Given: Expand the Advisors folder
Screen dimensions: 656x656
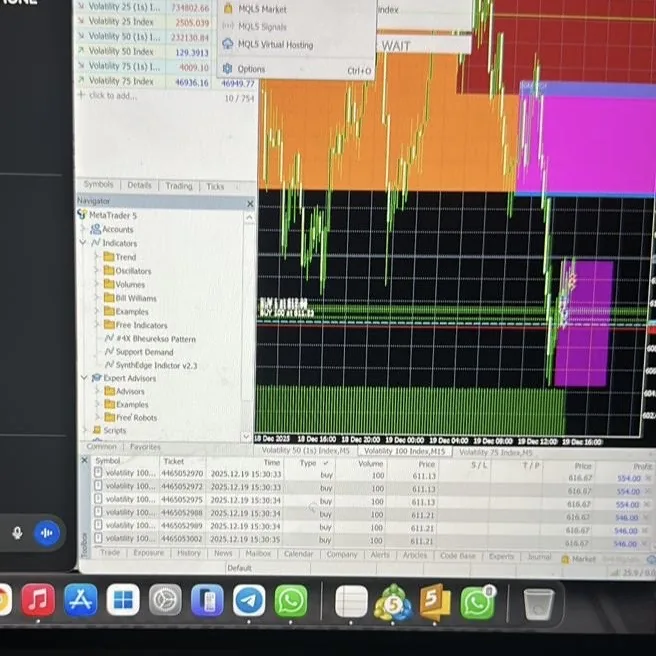Looking at the screenshot, I should pyautogui.click(x=97, y=391).
